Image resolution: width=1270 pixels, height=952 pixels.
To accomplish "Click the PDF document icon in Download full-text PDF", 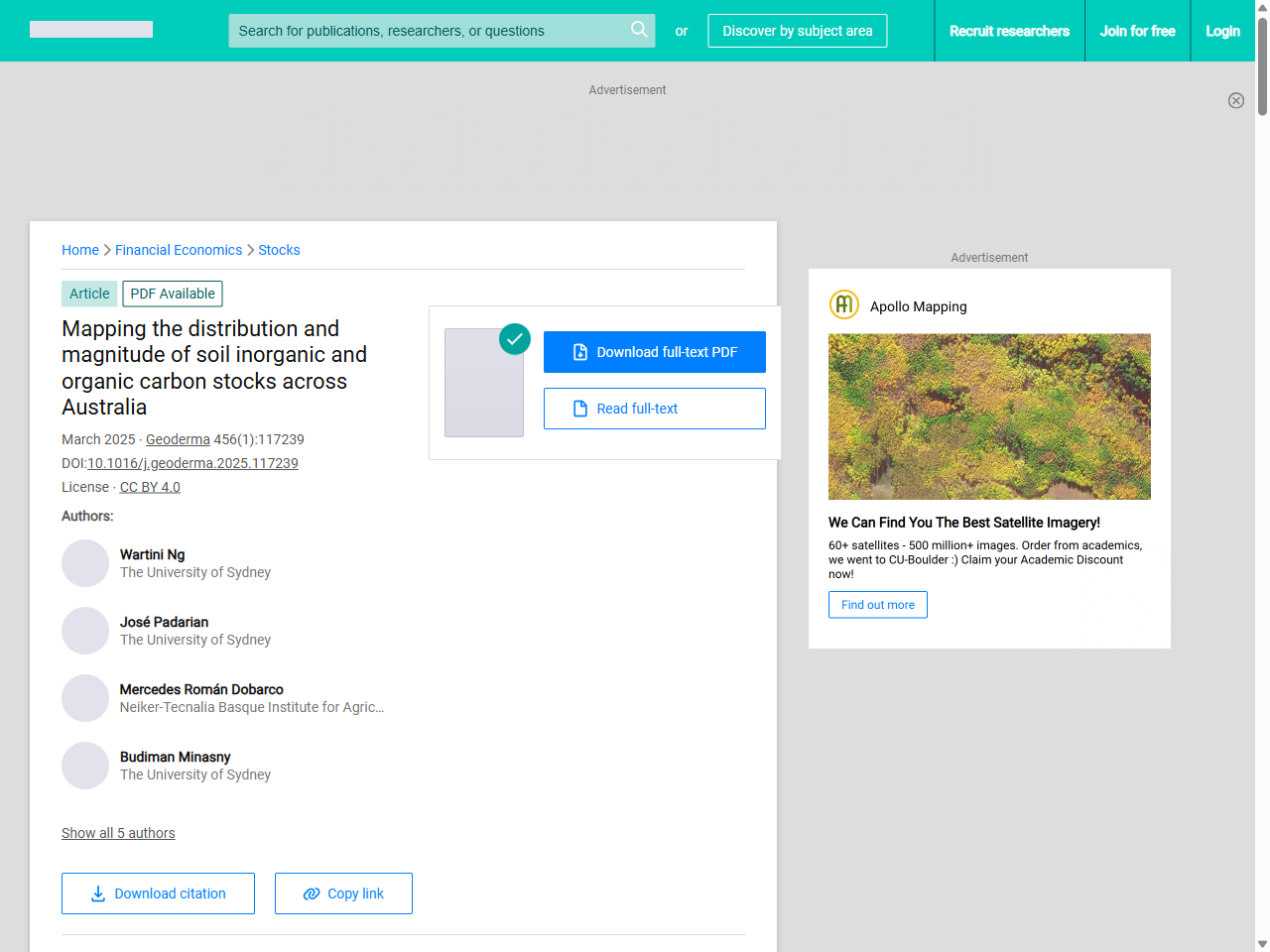I will point(581,351).
